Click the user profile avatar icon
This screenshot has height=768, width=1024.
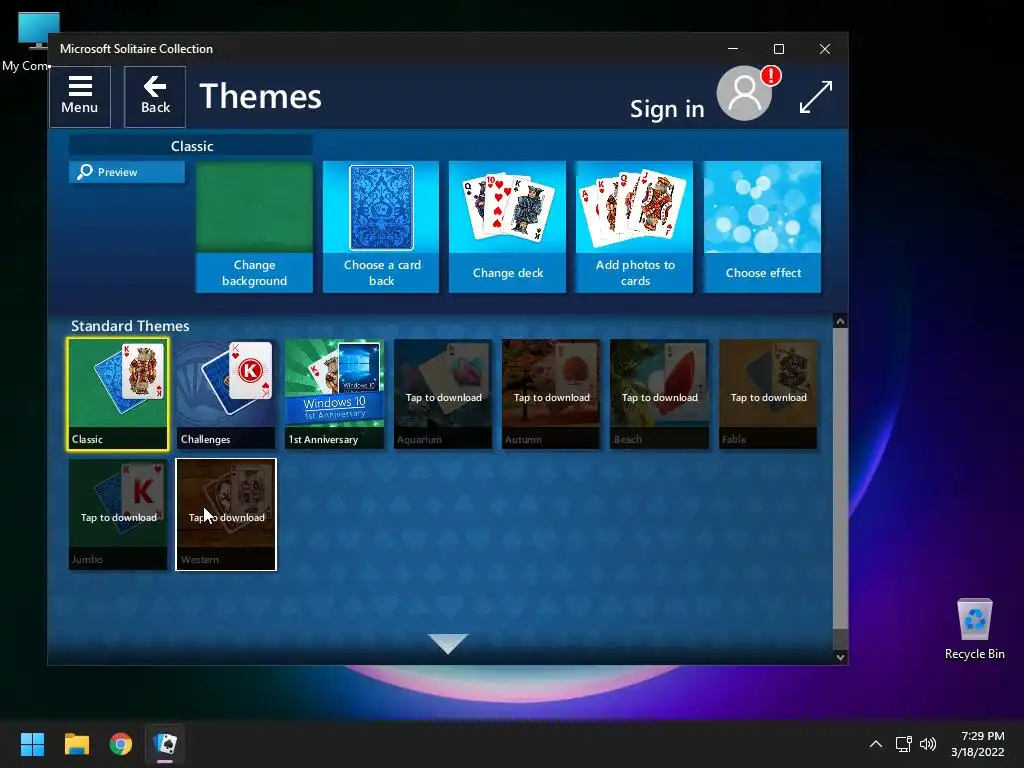click(744, 94)
